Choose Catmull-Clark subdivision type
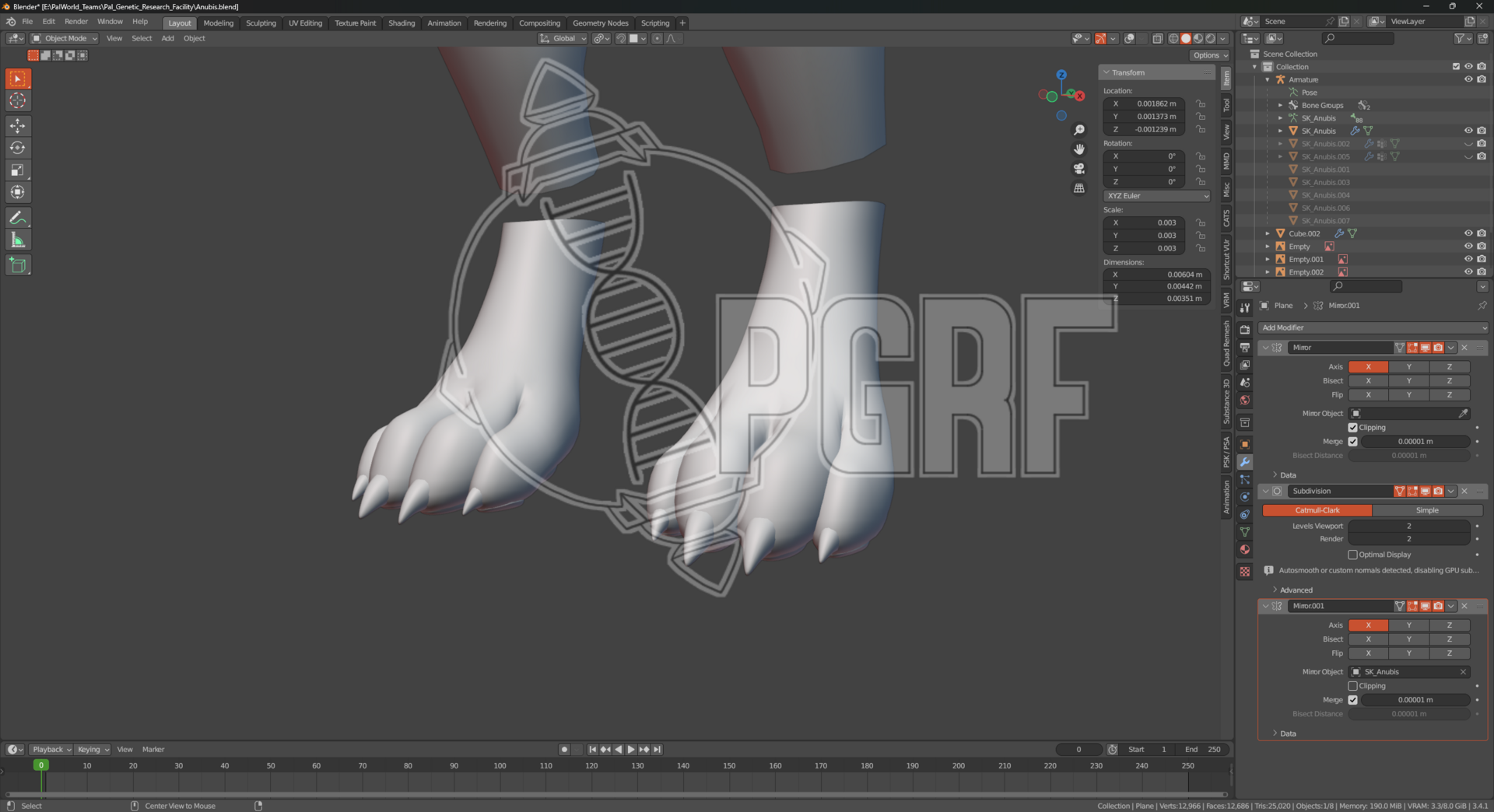 pos(1317,510)
